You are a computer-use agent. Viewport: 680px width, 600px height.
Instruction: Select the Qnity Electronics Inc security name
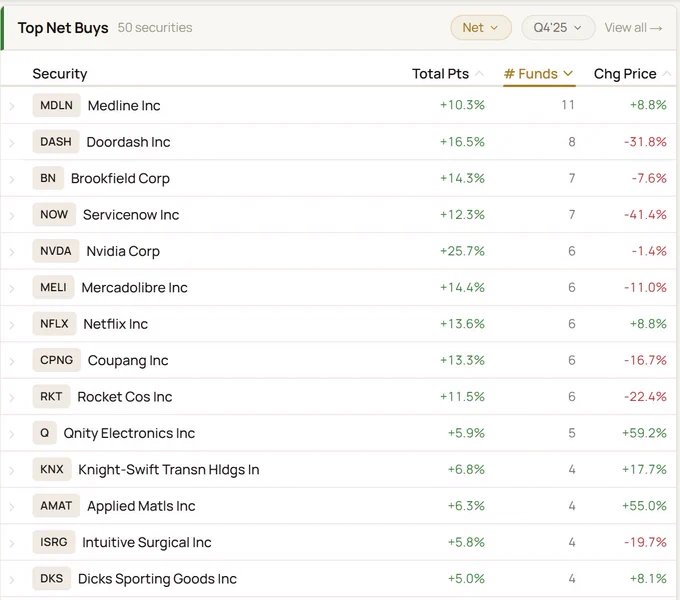(129, 434)
